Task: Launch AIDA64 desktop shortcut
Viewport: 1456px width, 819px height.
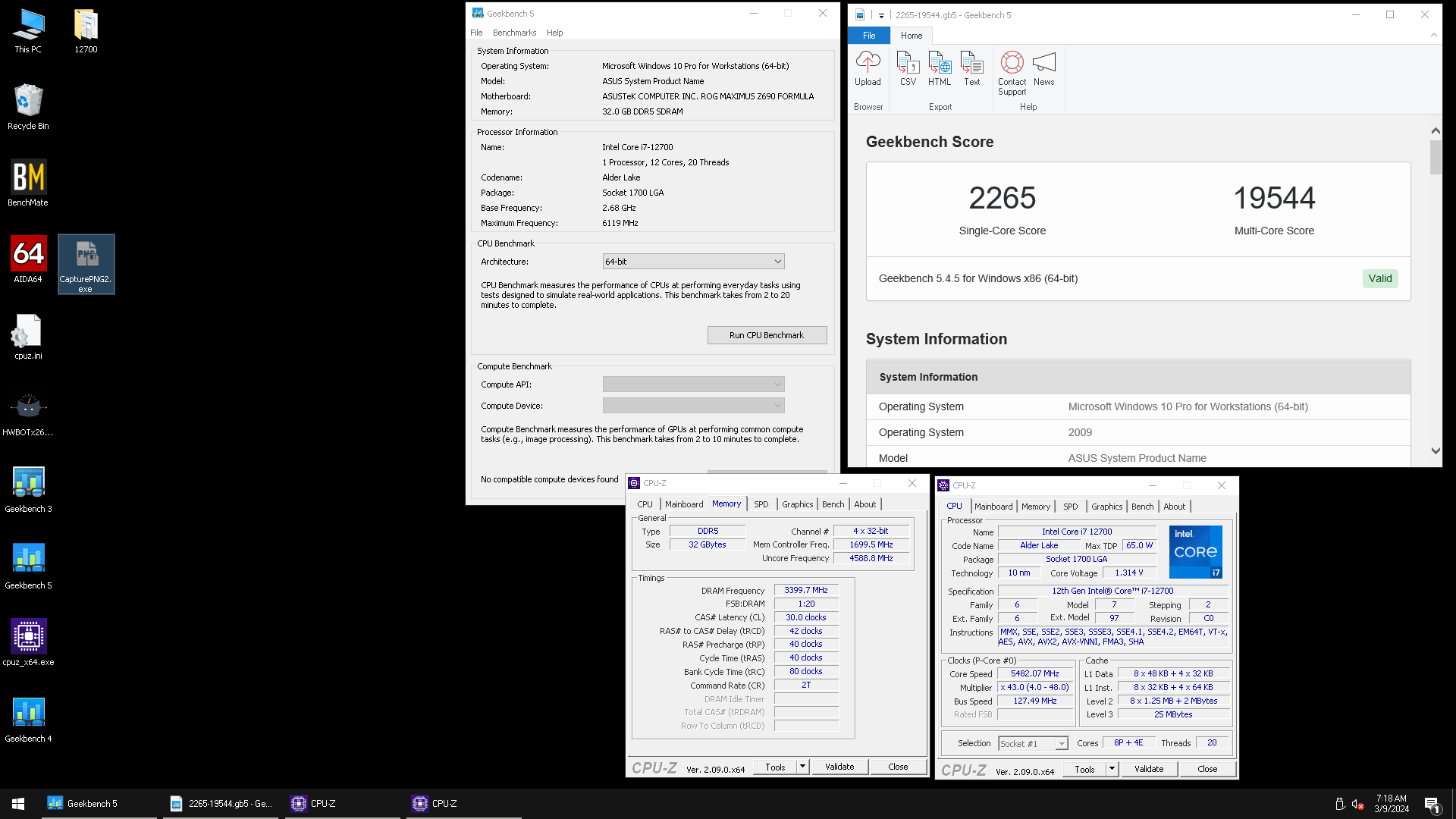Action: click(28, 261)
